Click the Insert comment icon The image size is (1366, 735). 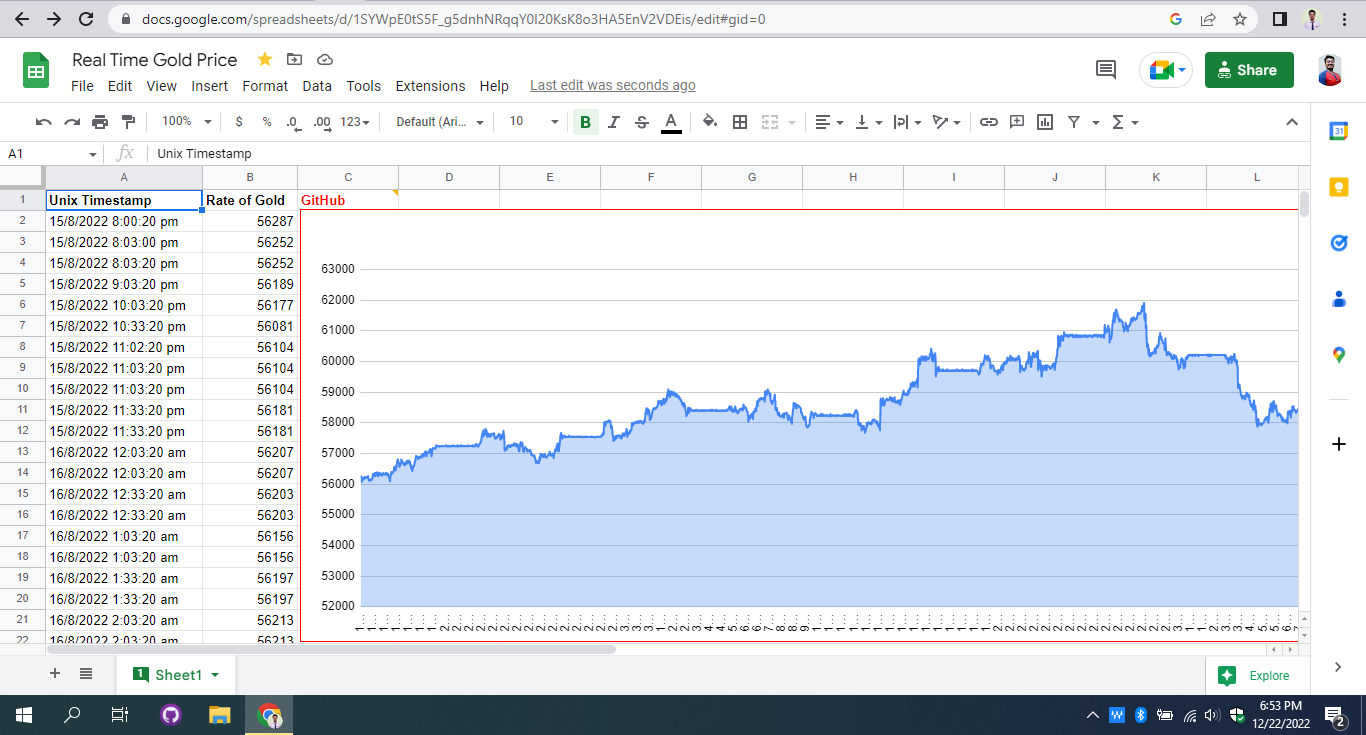pos(1017,122)
